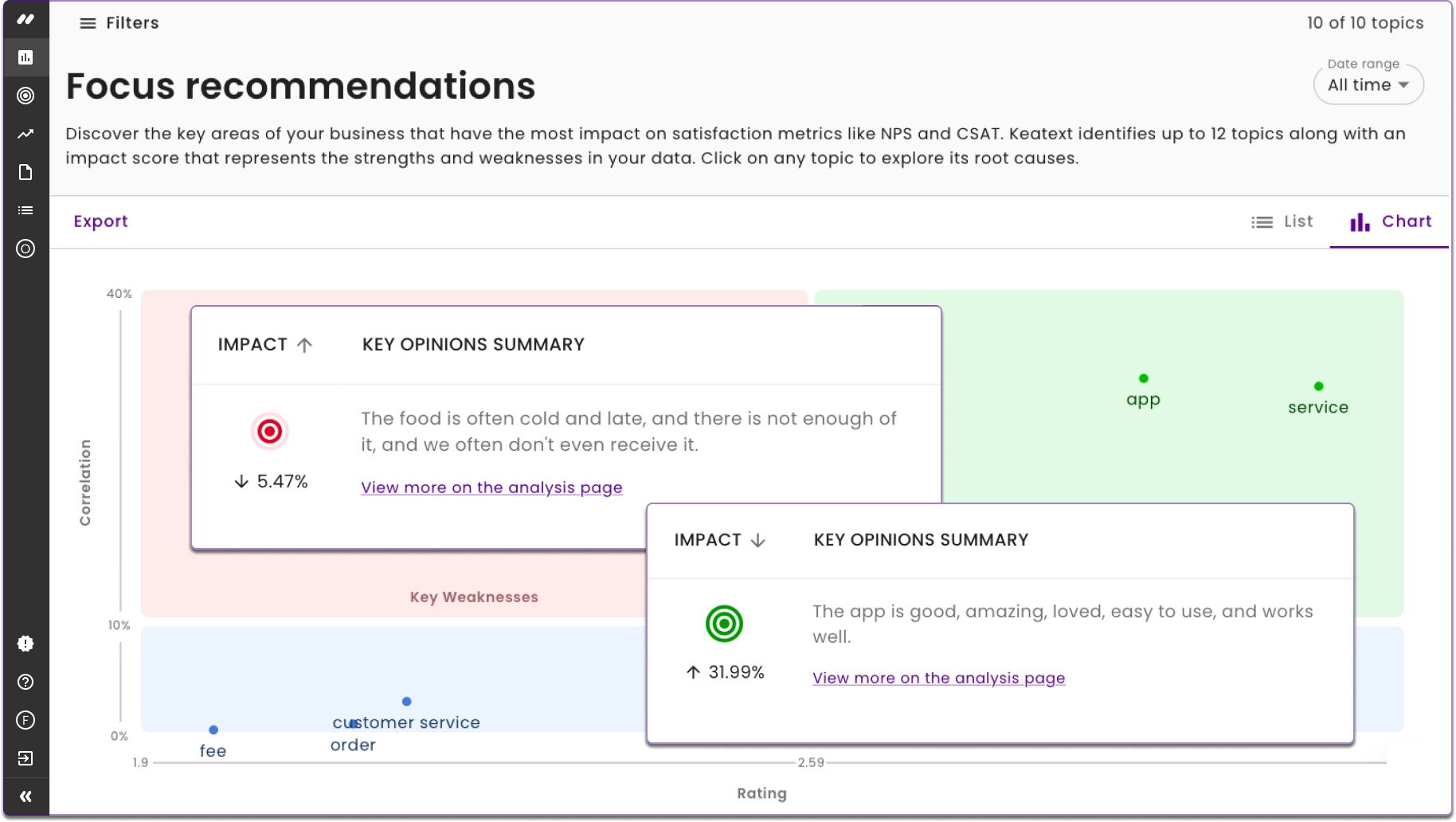The image size is (1456, 822).
Task: Click the service data point on chart
Action: [1319, 386]
